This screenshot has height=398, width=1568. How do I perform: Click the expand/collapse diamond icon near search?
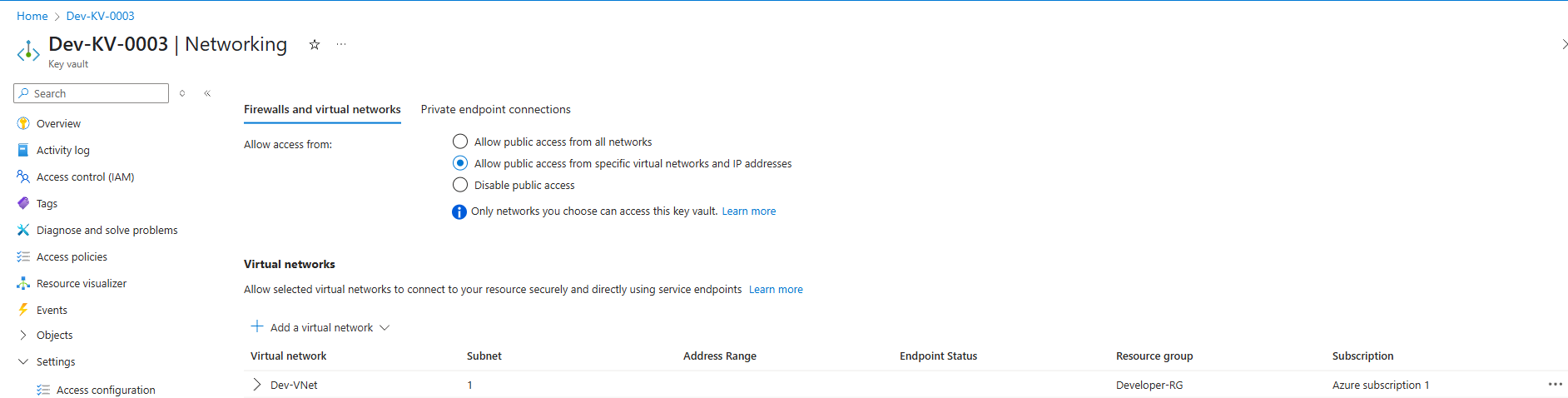[x=182, y=93]
